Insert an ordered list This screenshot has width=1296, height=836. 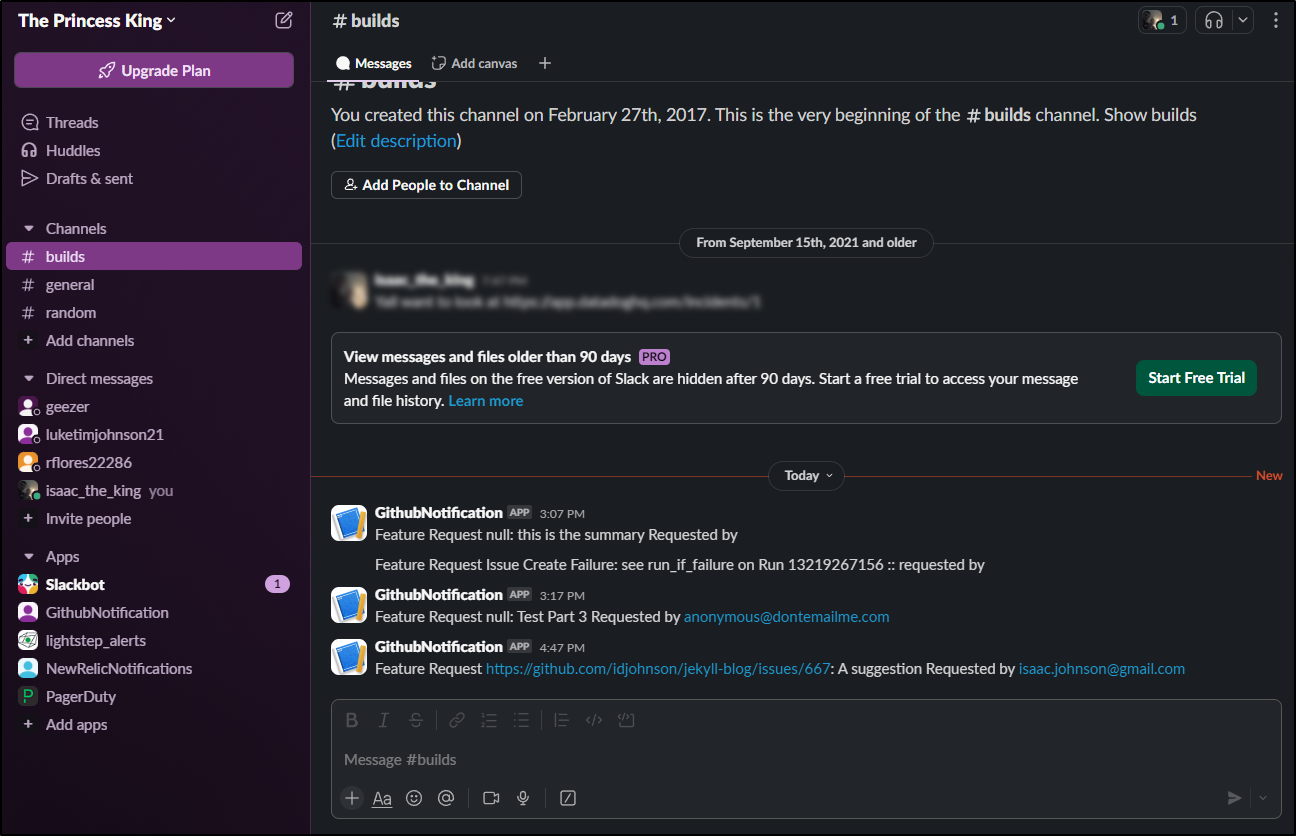click(489, 720)
